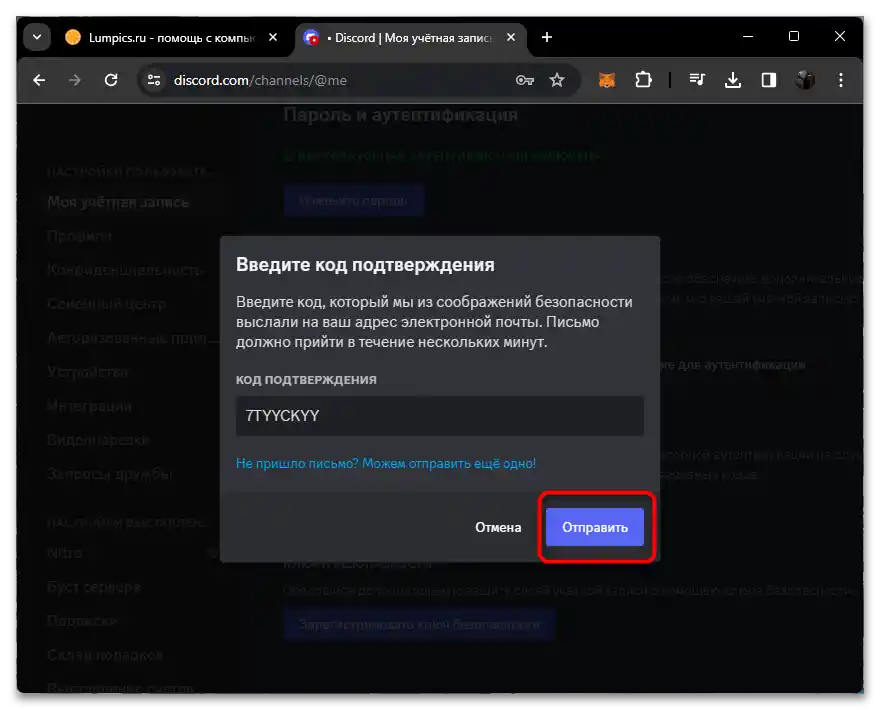Open a new browser tab
This screenshot has width=880, height=710.
coord(547,38)
